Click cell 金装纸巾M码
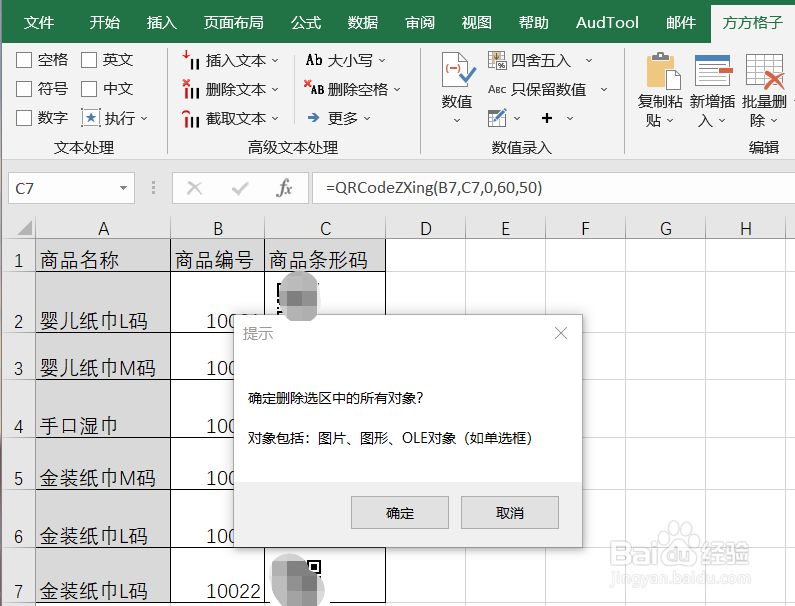 [x=103, y=464]
